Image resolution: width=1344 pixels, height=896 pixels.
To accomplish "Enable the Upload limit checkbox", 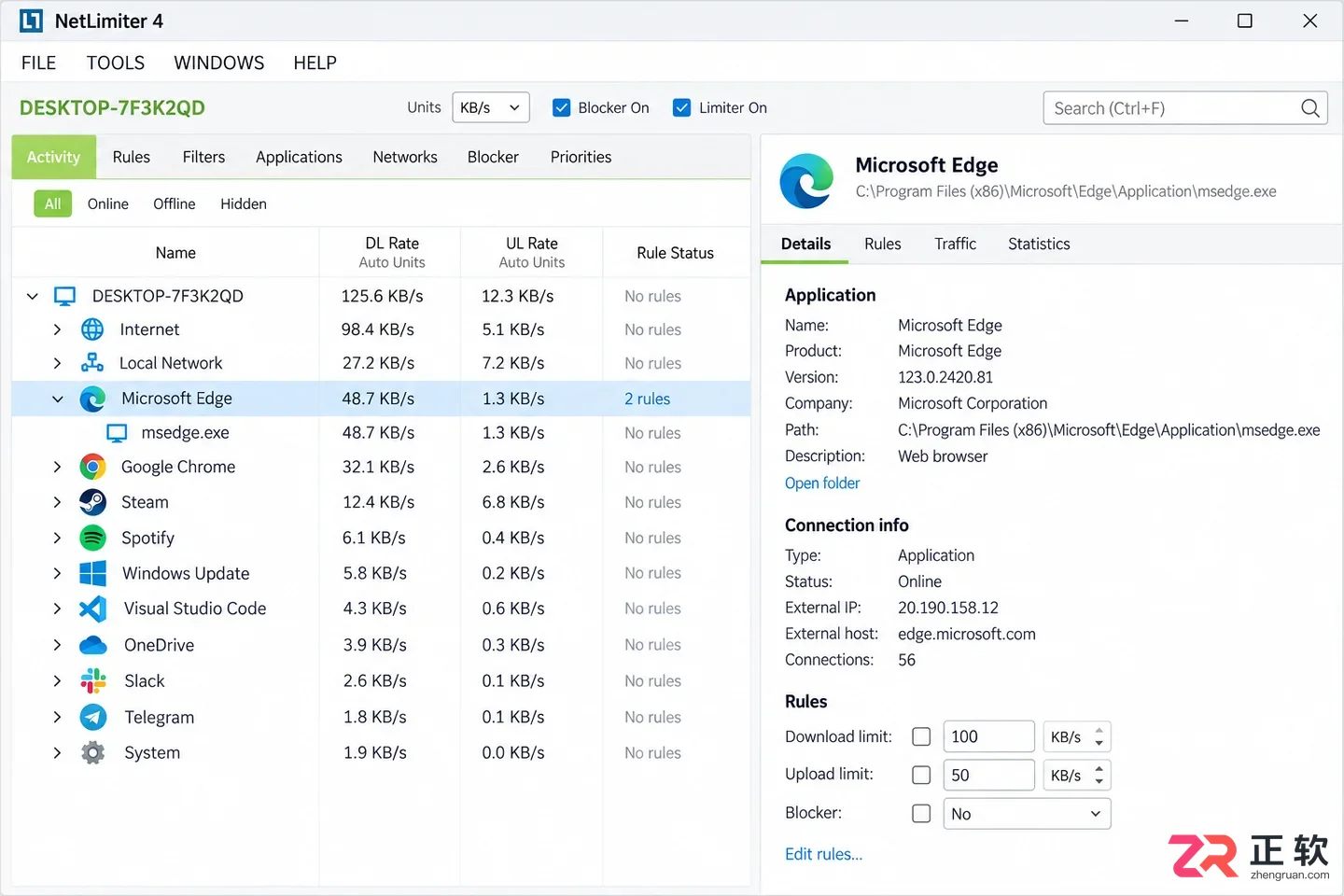I will [921, 775].
